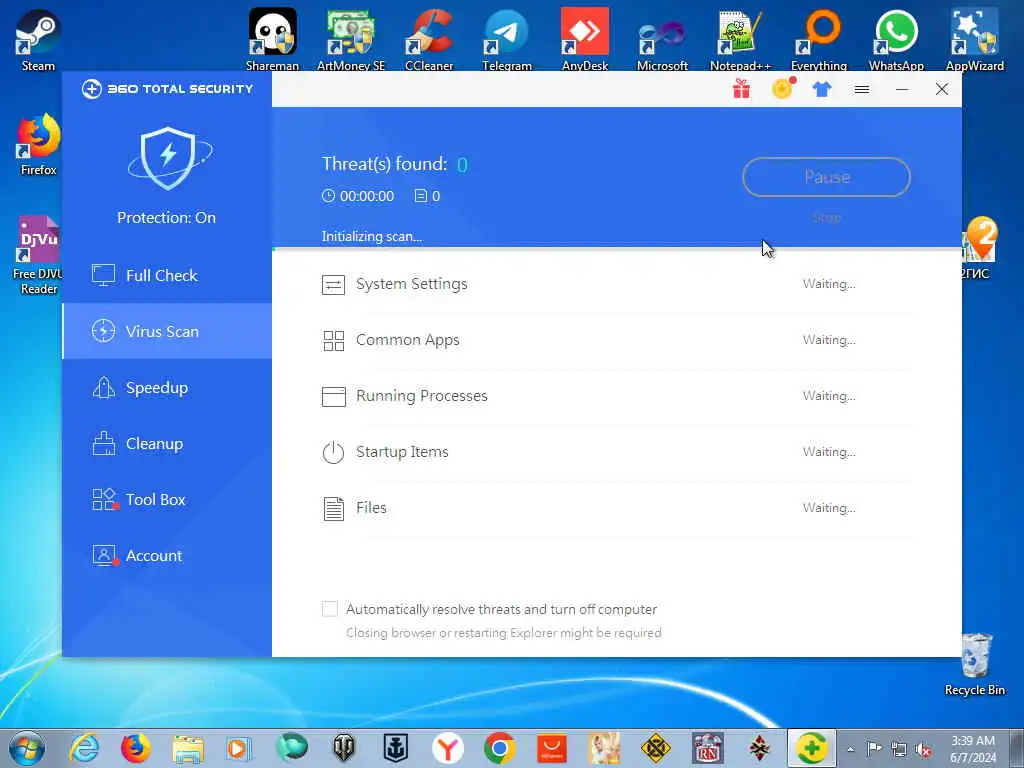
Task: Click the System Settings scan item
Action: tap(617, 284)
